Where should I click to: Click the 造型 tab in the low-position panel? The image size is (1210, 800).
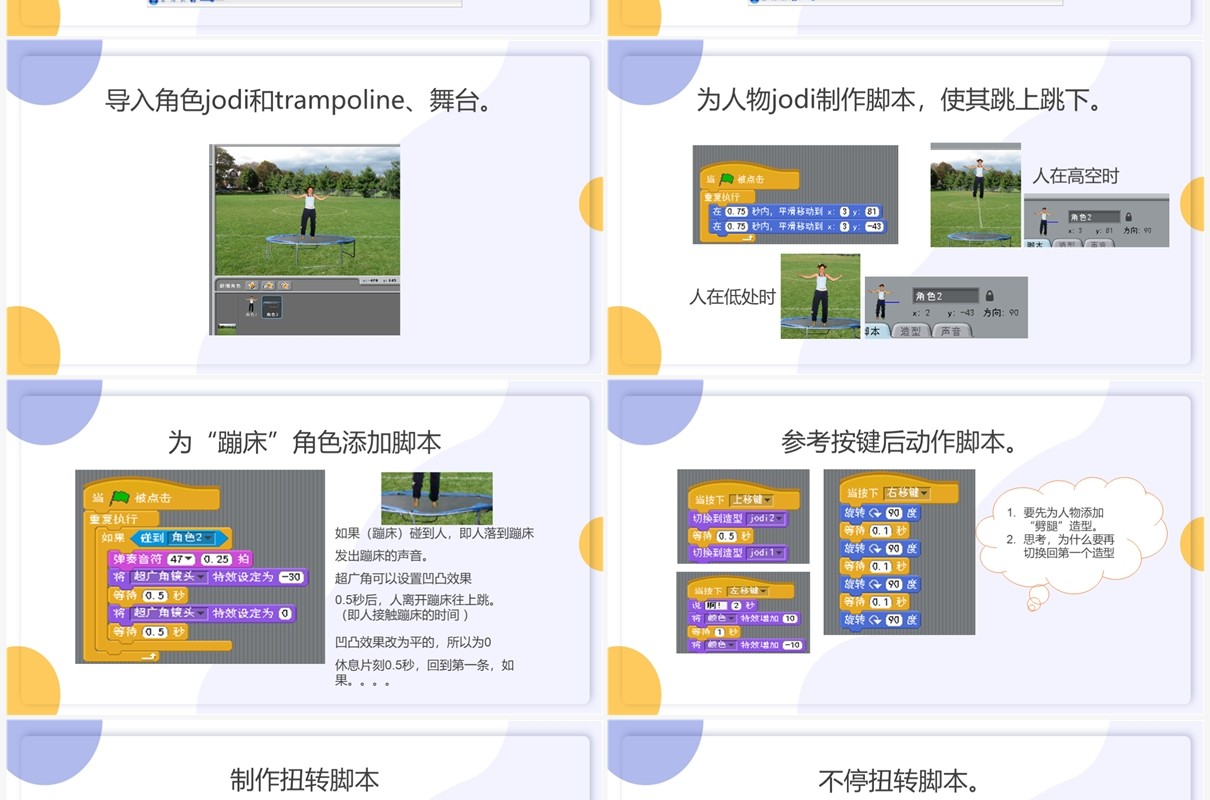point(909,331)
